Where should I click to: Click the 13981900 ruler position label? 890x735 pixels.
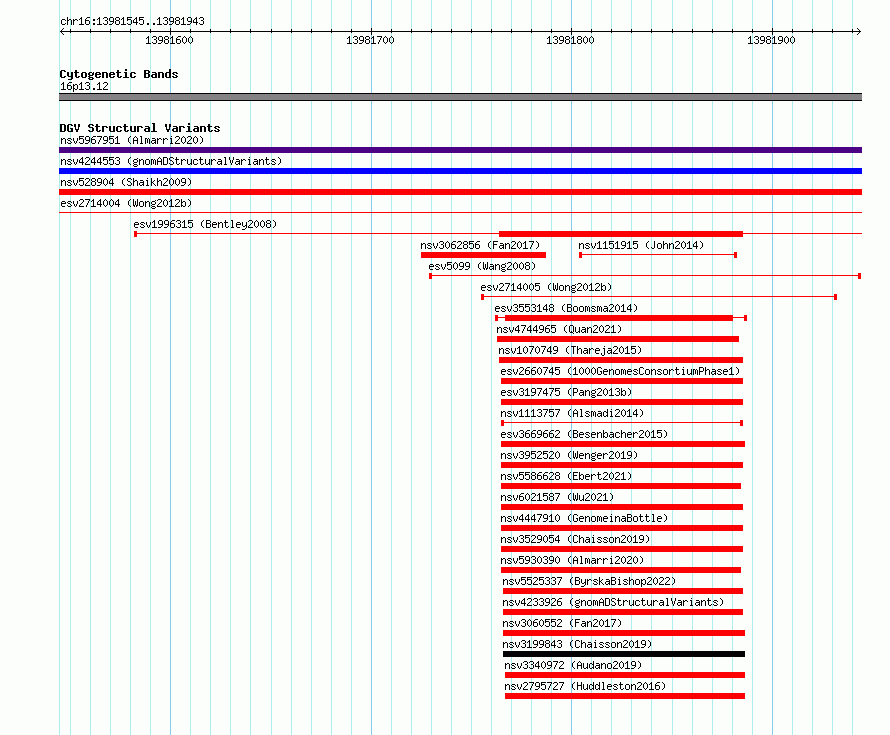tap(771, 40)
